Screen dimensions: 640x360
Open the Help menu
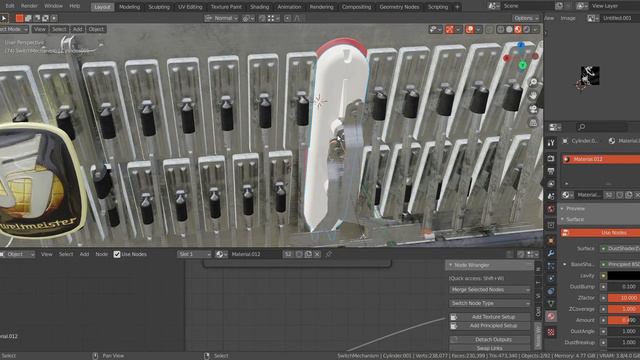[75, 6]
